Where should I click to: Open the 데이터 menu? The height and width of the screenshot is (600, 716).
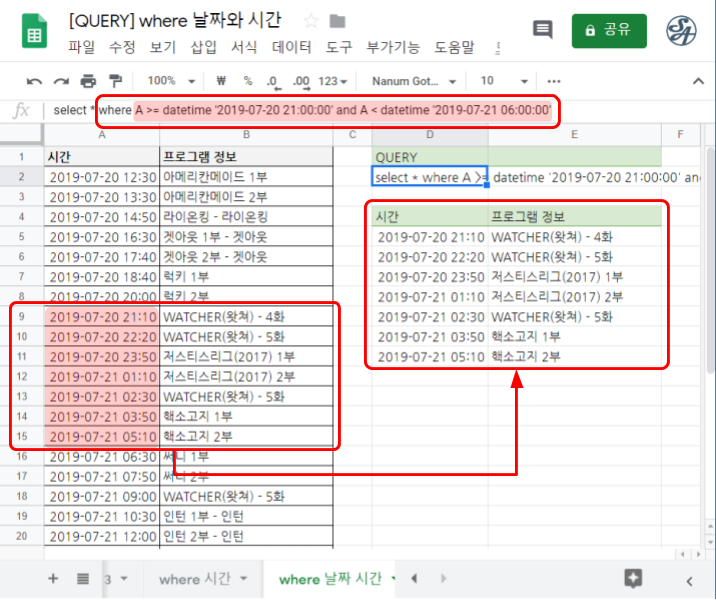(x=291, y=47)
